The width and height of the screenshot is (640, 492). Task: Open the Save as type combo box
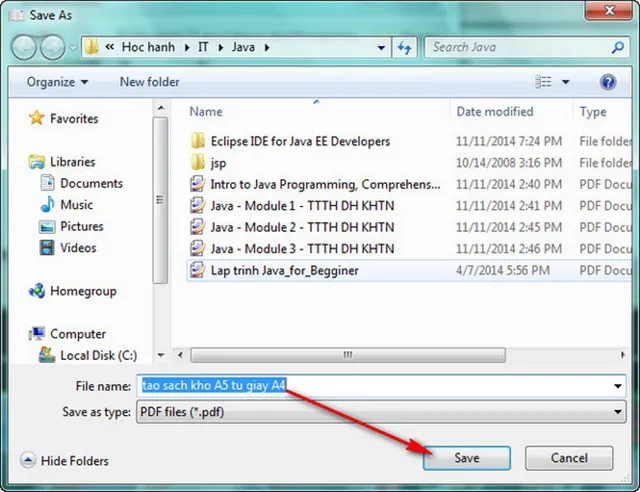[381, 412]
